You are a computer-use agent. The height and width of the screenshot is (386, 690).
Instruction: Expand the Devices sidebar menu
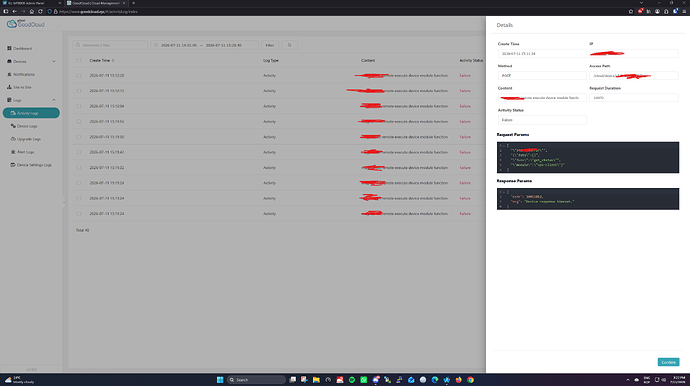click(x=31, y=61)
